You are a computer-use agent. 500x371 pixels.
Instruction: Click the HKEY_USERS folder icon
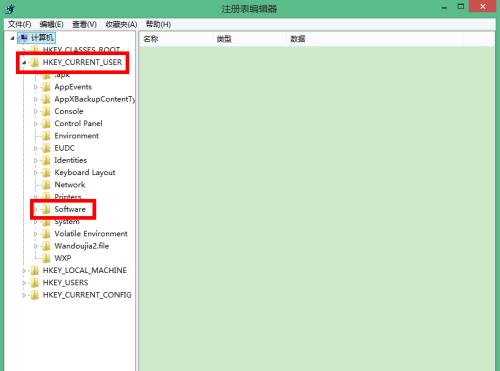pyautogui.click(x=34, y=283)
